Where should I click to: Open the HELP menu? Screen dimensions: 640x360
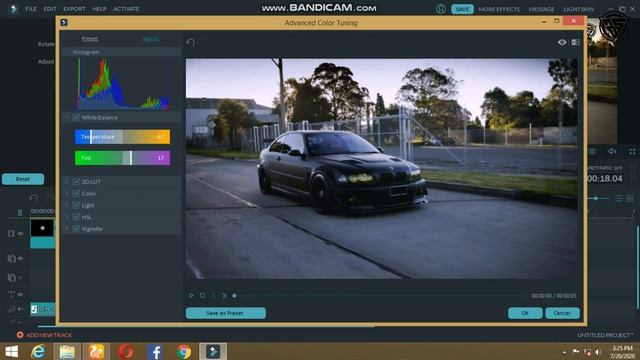click(x=99, y=9)
